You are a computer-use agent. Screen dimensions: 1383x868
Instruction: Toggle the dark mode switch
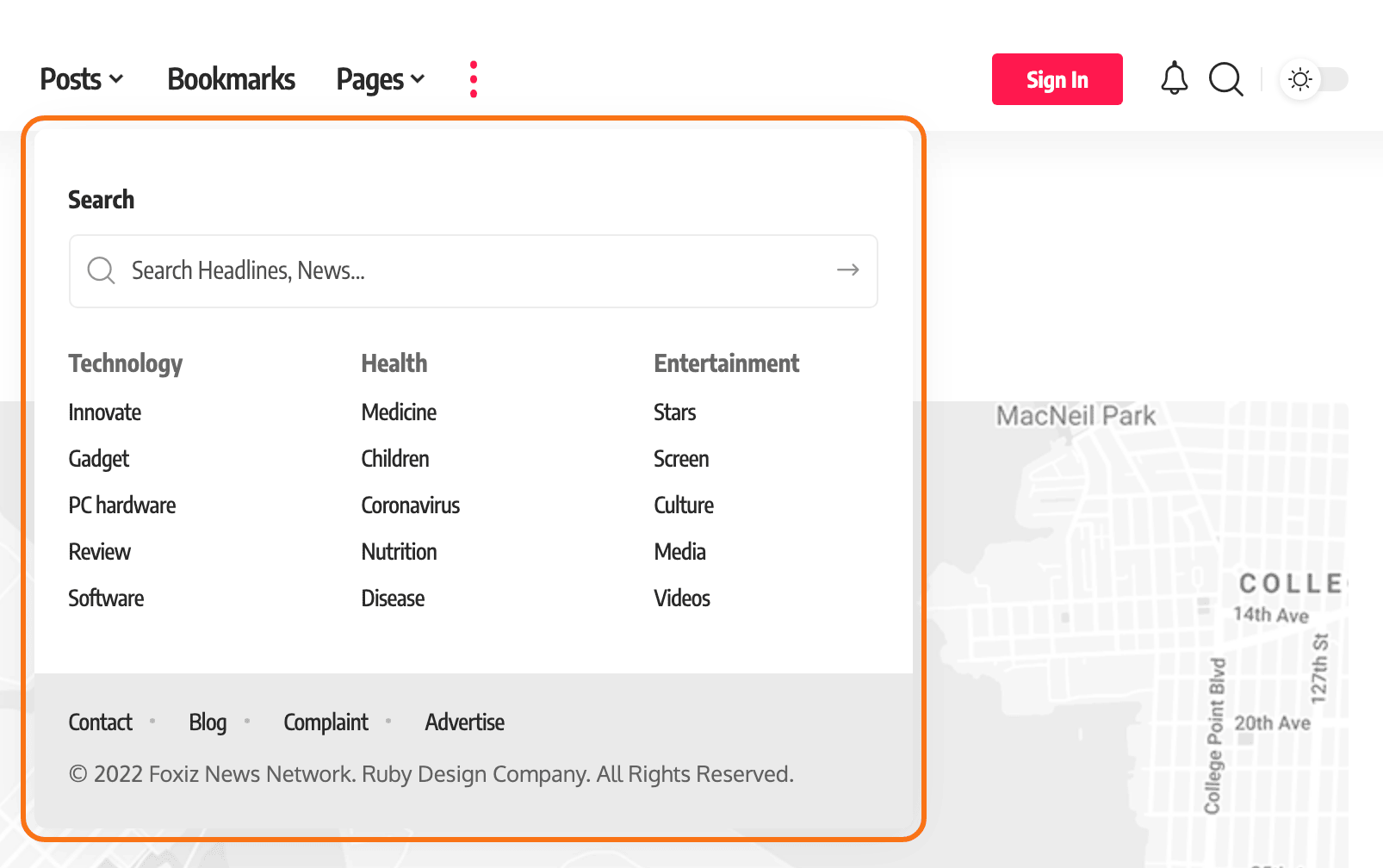[1314, 79]
